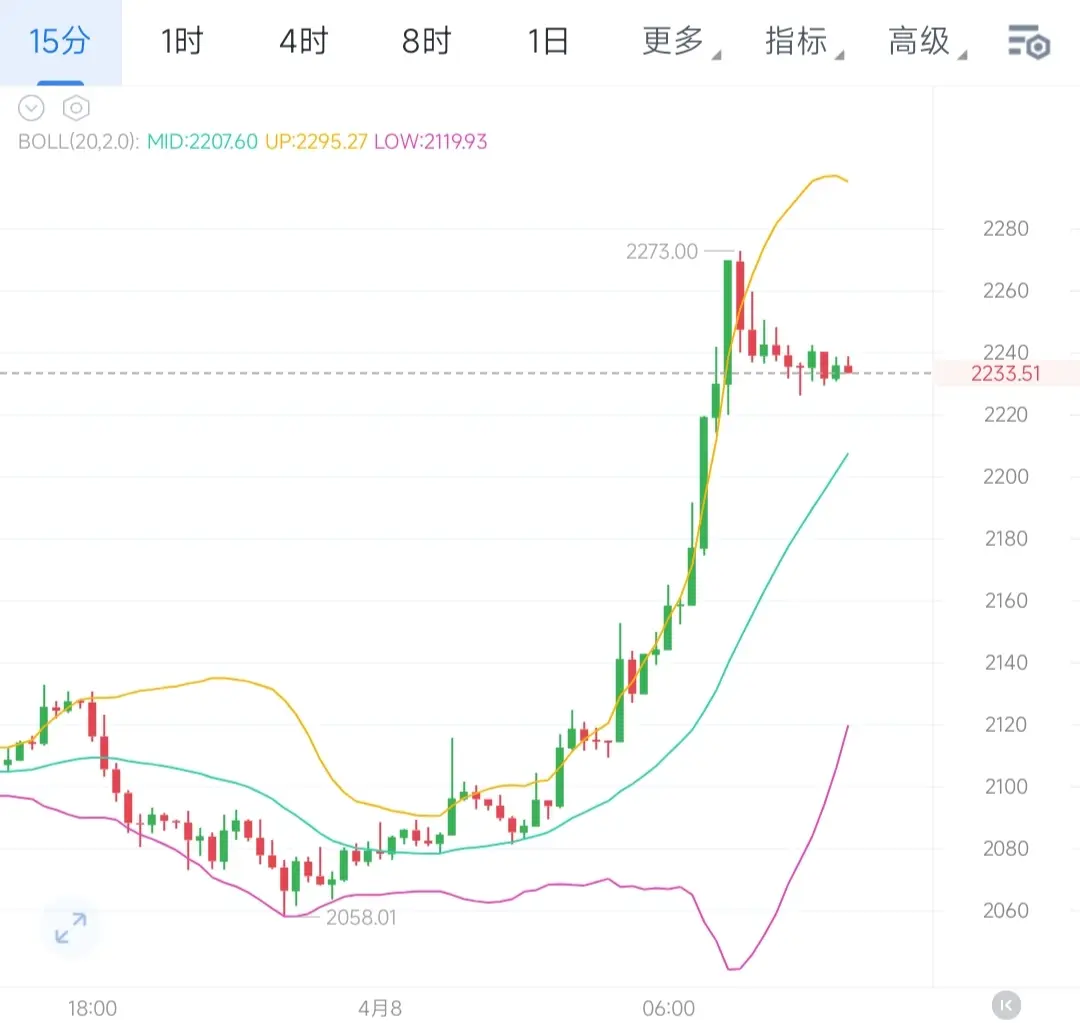Screen dimensions: 1080x1023
Task: Click the 2160 price axis label
Action: tap(1006, 601)
